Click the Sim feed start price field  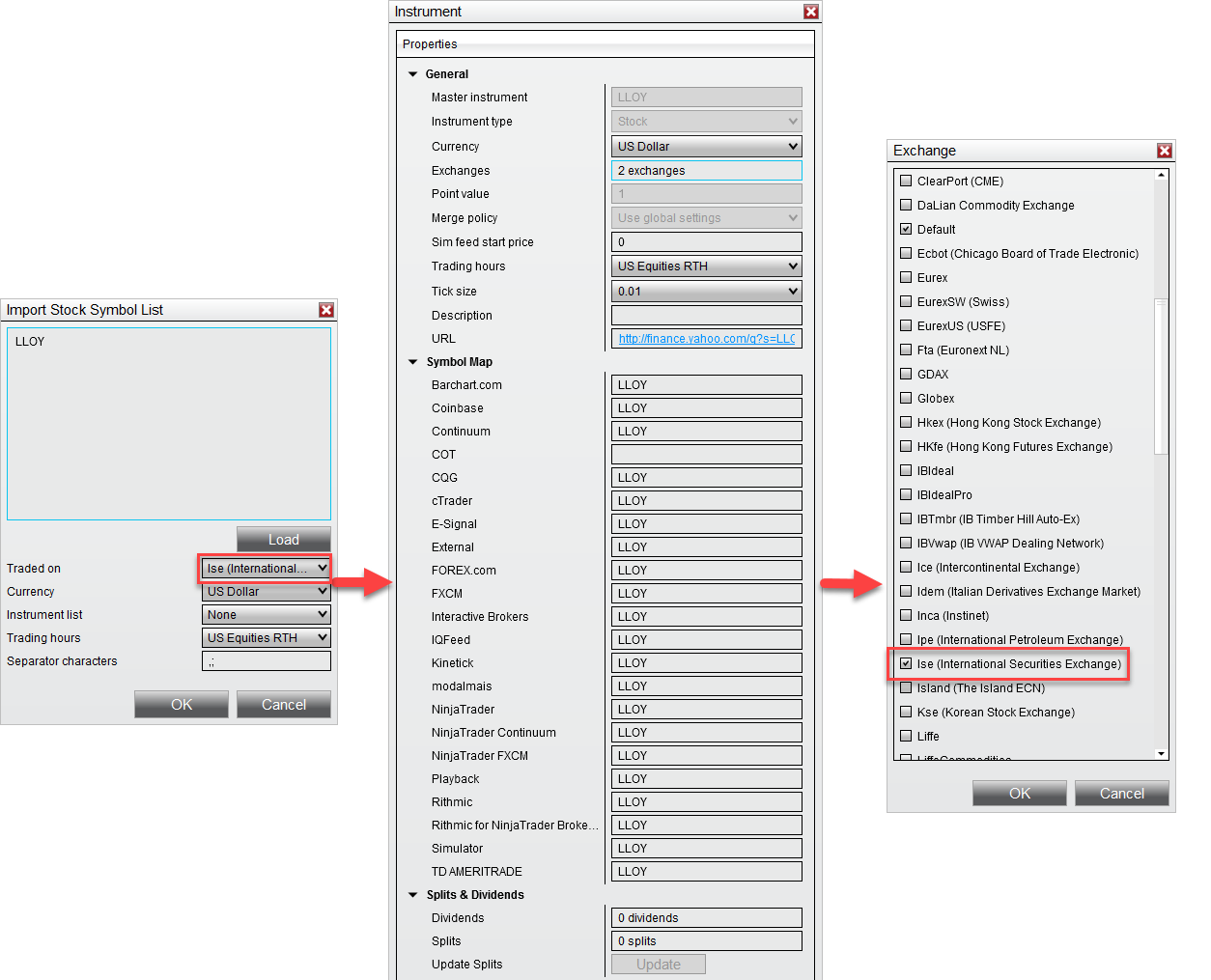point(707,242)
